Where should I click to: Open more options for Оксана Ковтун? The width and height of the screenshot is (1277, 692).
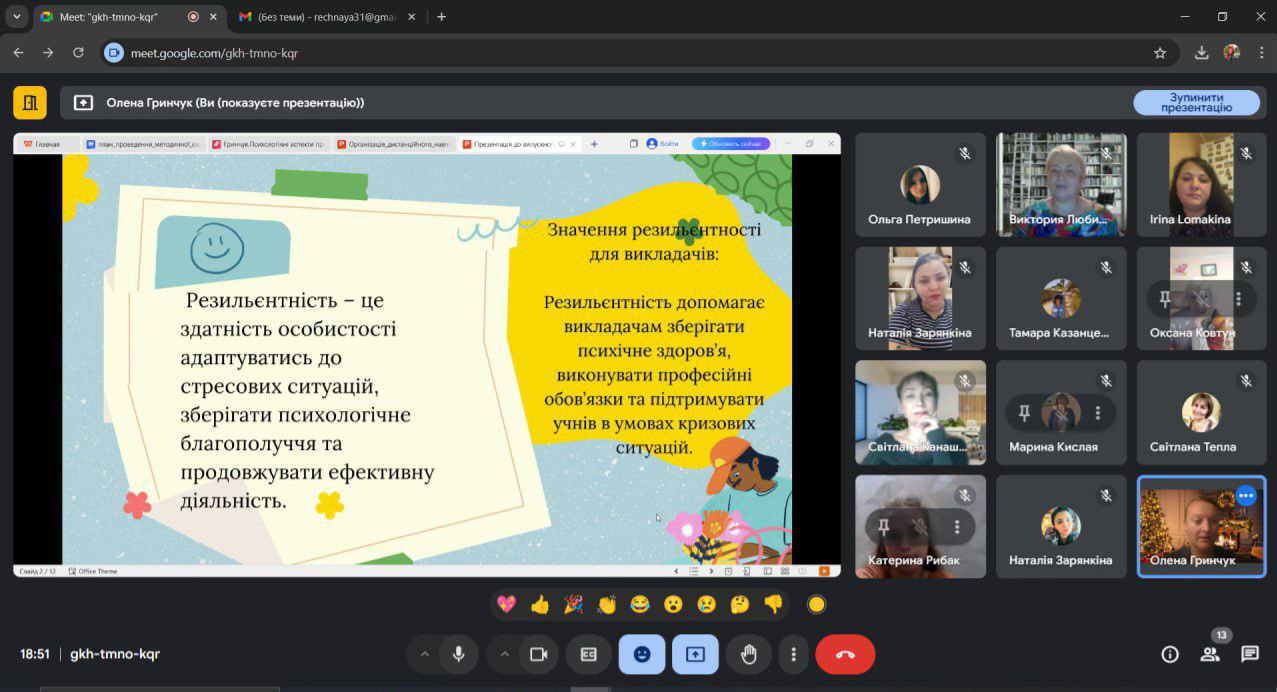click(x=1238, y=298)
